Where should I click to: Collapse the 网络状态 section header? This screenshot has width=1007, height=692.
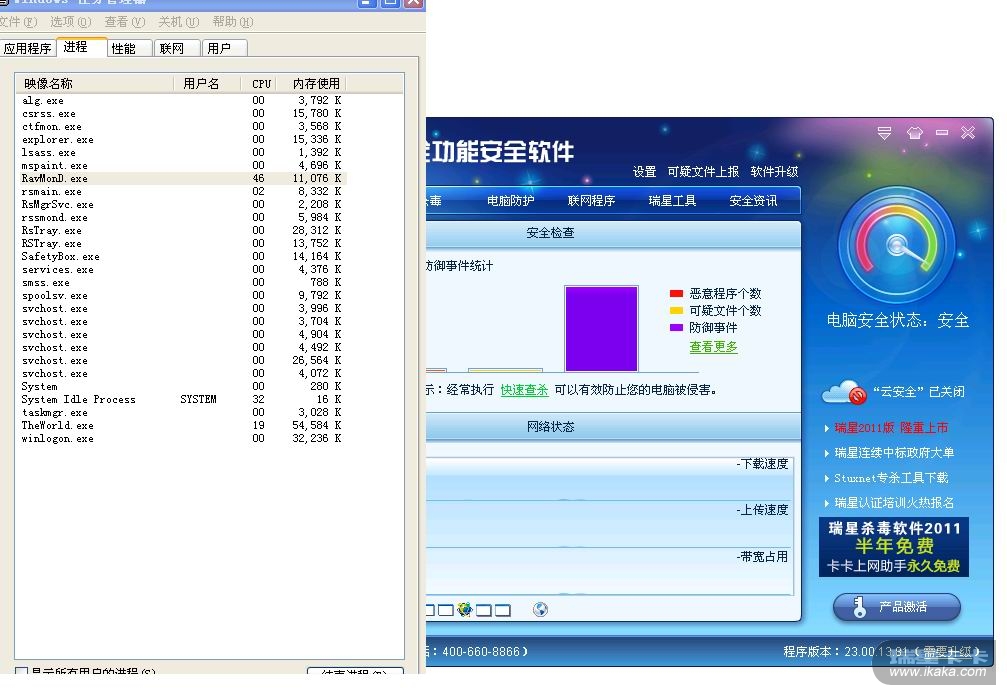[613, 427]
